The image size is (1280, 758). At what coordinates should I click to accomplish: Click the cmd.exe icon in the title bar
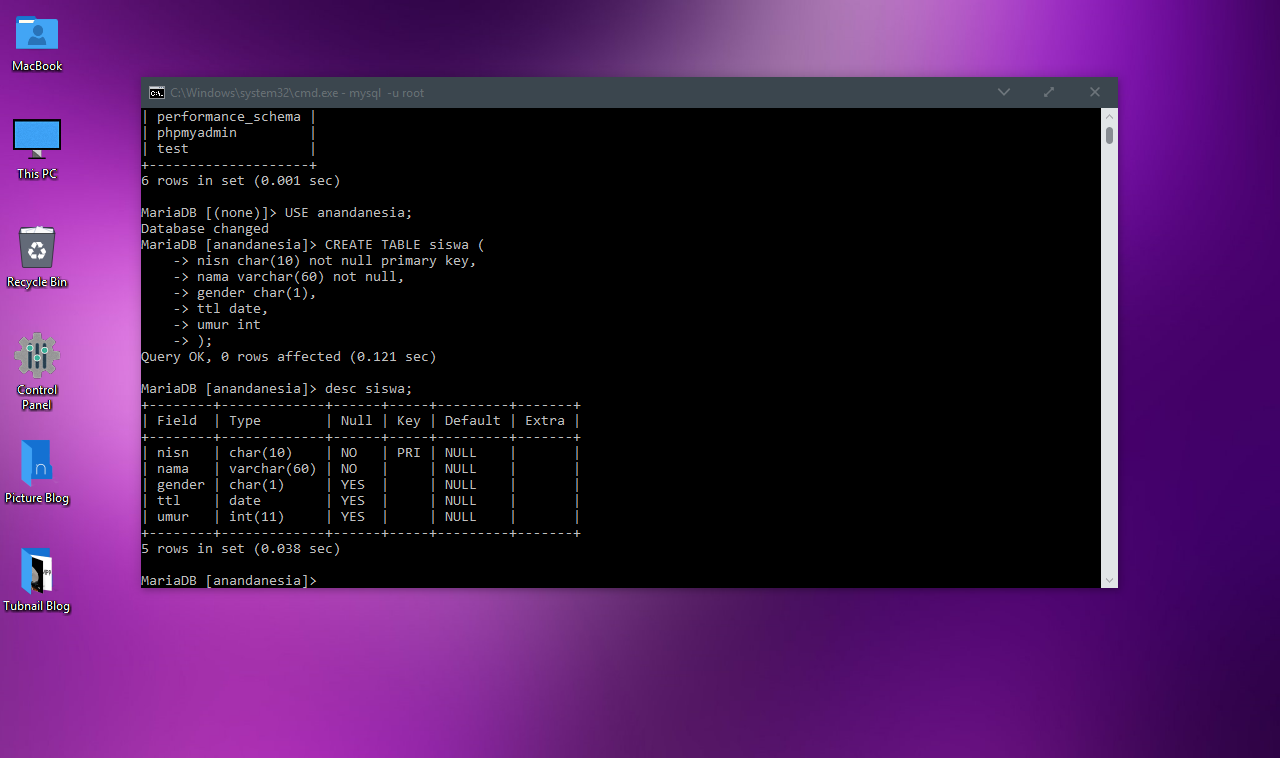click(156, 92)
